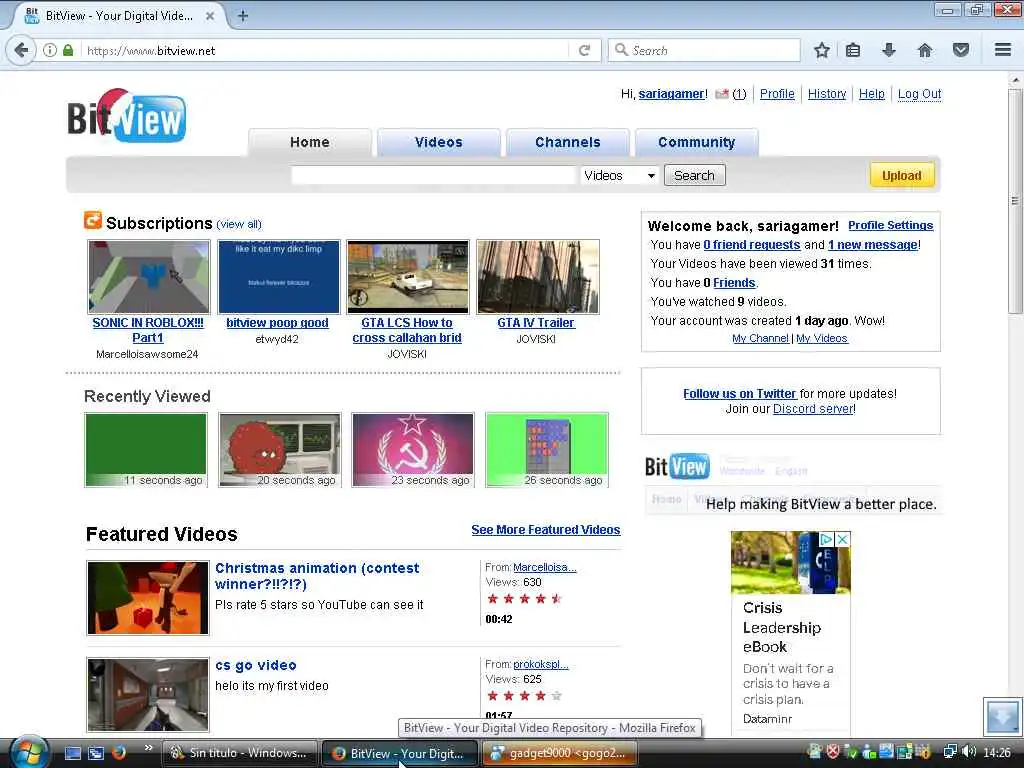
Task: Click the green padlock security icon
Action: point(68,50)
